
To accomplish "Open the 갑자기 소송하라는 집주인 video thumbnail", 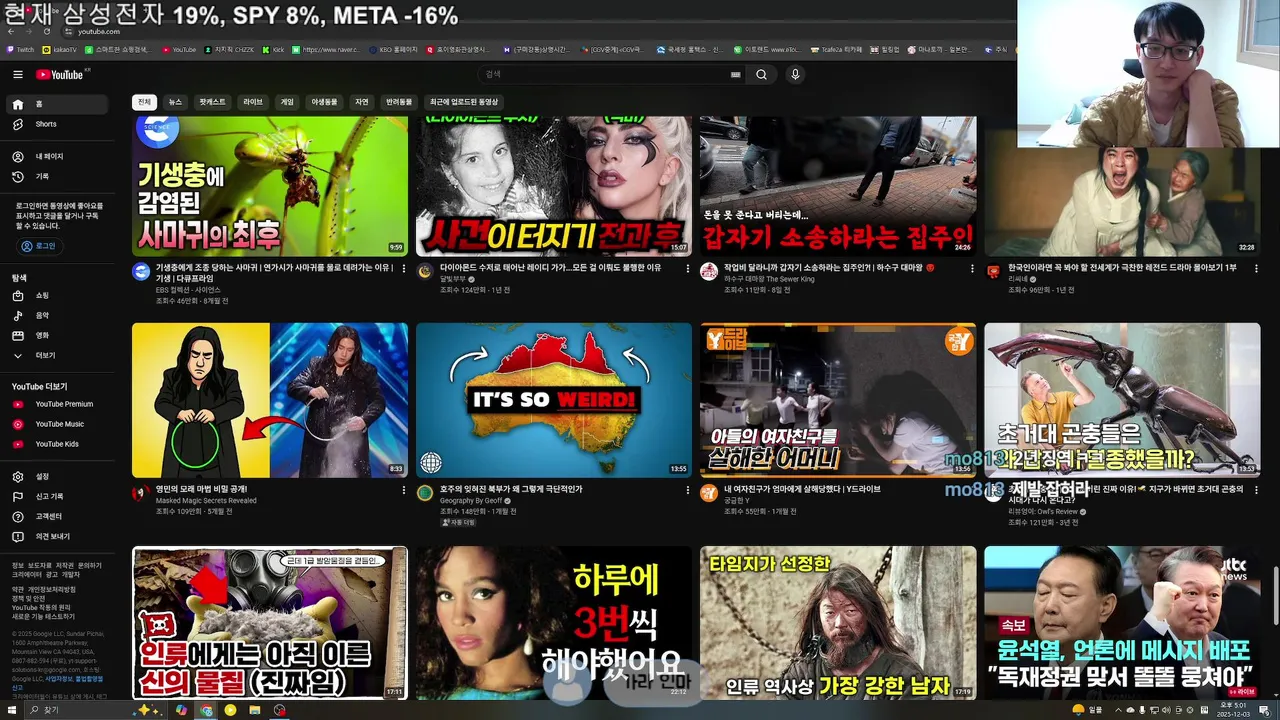I will click(838, 186).
